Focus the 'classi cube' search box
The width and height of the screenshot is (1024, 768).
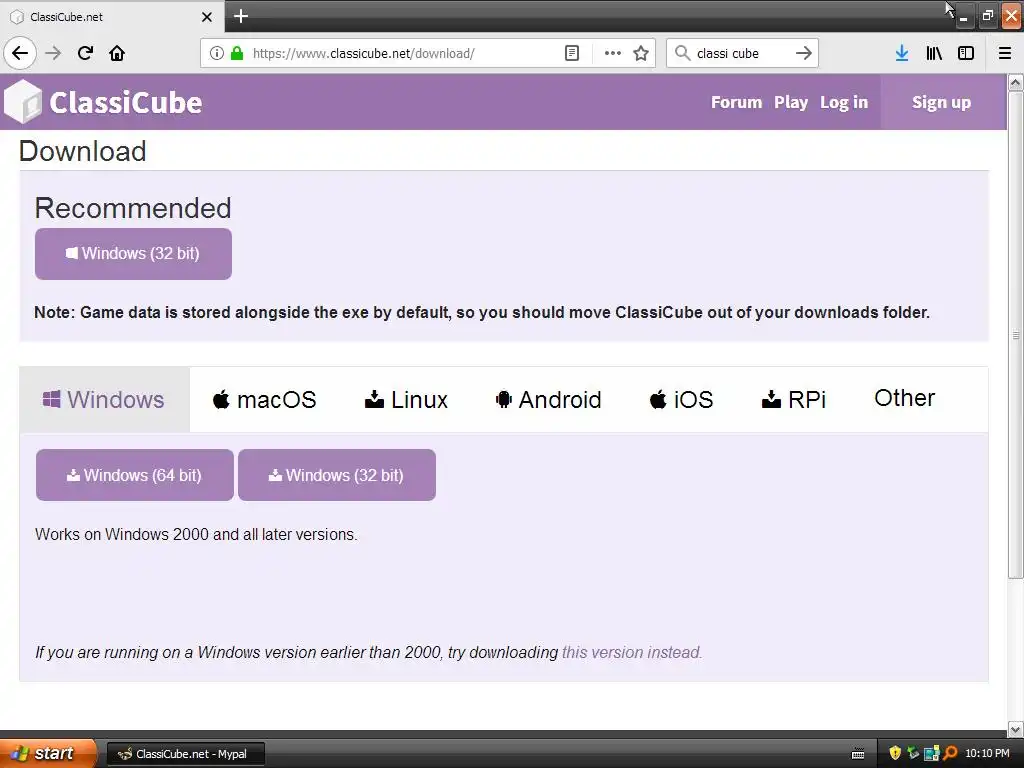click(741, 53)
